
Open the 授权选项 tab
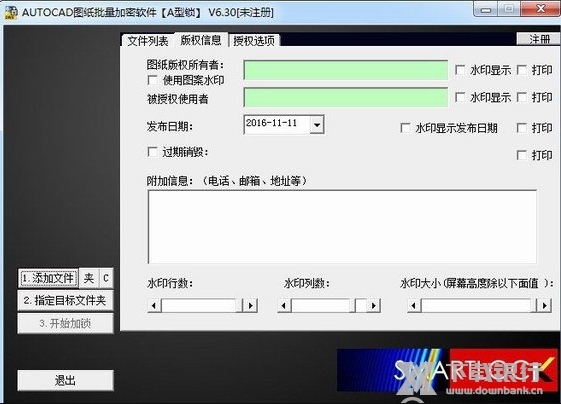254,41
